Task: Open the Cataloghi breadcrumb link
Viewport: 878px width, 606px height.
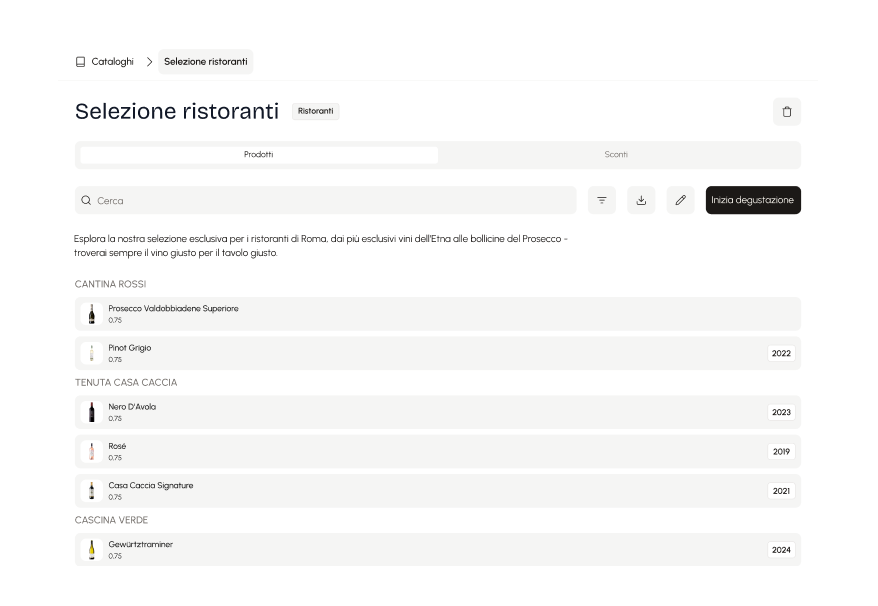Action: 111,61
